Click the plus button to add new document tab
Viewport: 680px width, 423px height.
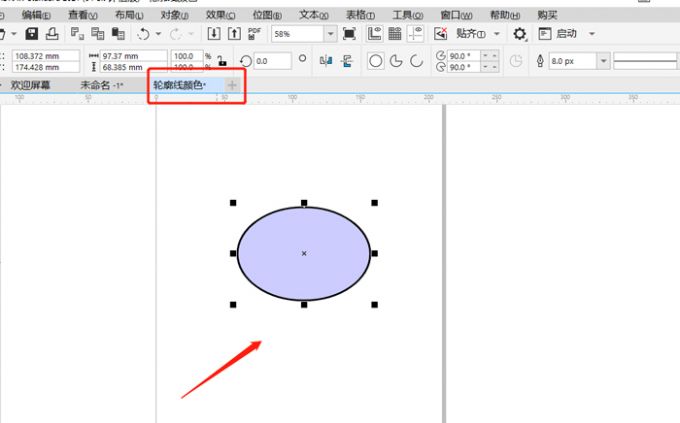click(233, 86)
